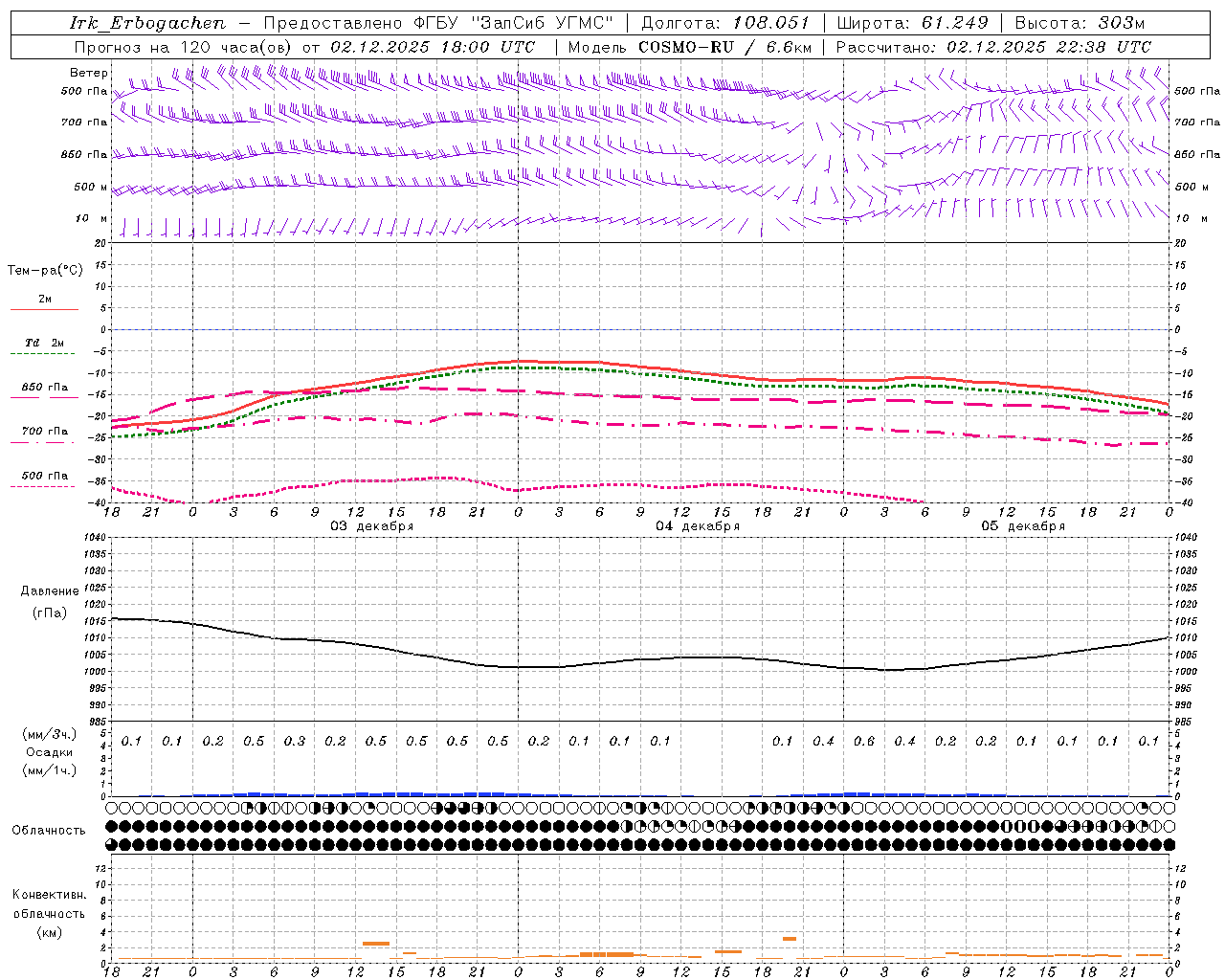Click the 'Осадки' precipitation label
This screenshot has height=980, width=1225.
[49, 752]
